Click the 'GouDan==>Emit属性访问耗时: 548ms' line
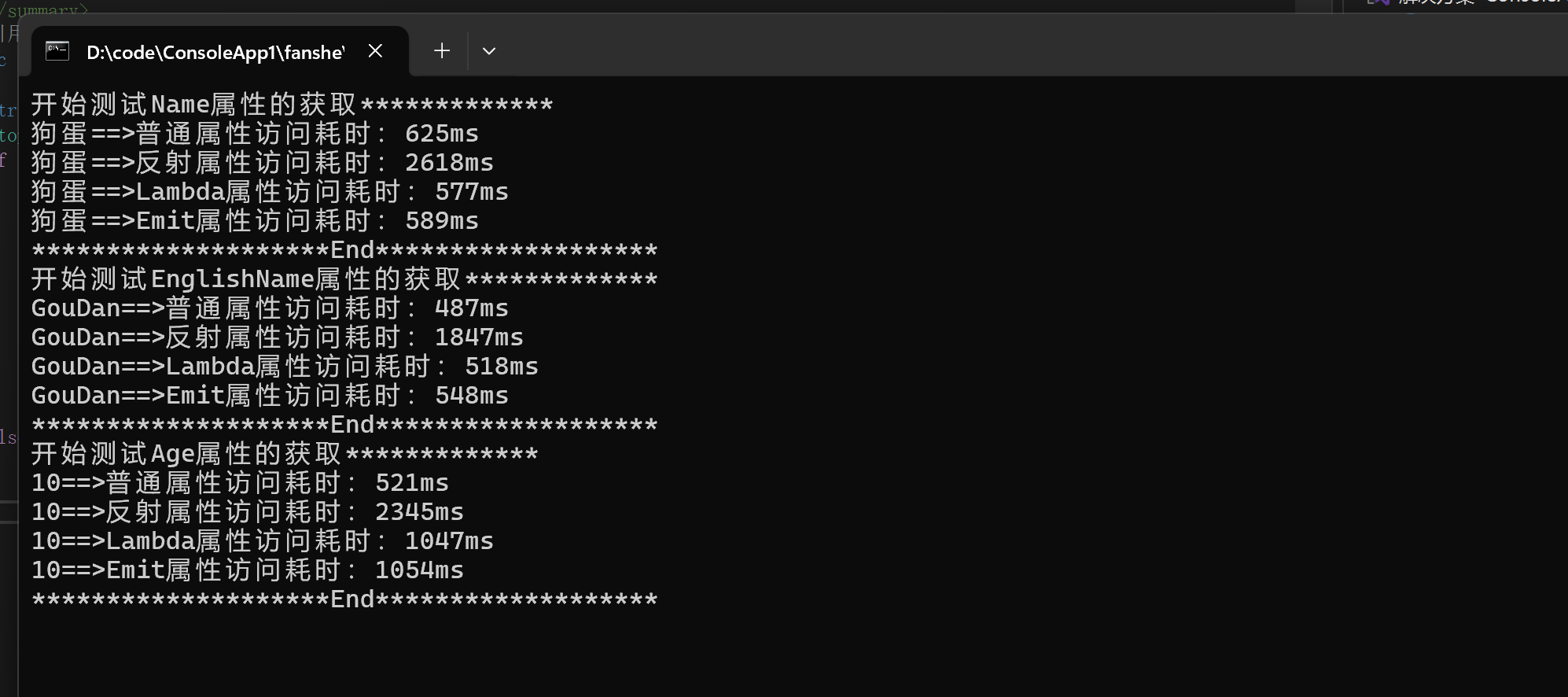This screenshot has height=697, width=1568. 270,396
